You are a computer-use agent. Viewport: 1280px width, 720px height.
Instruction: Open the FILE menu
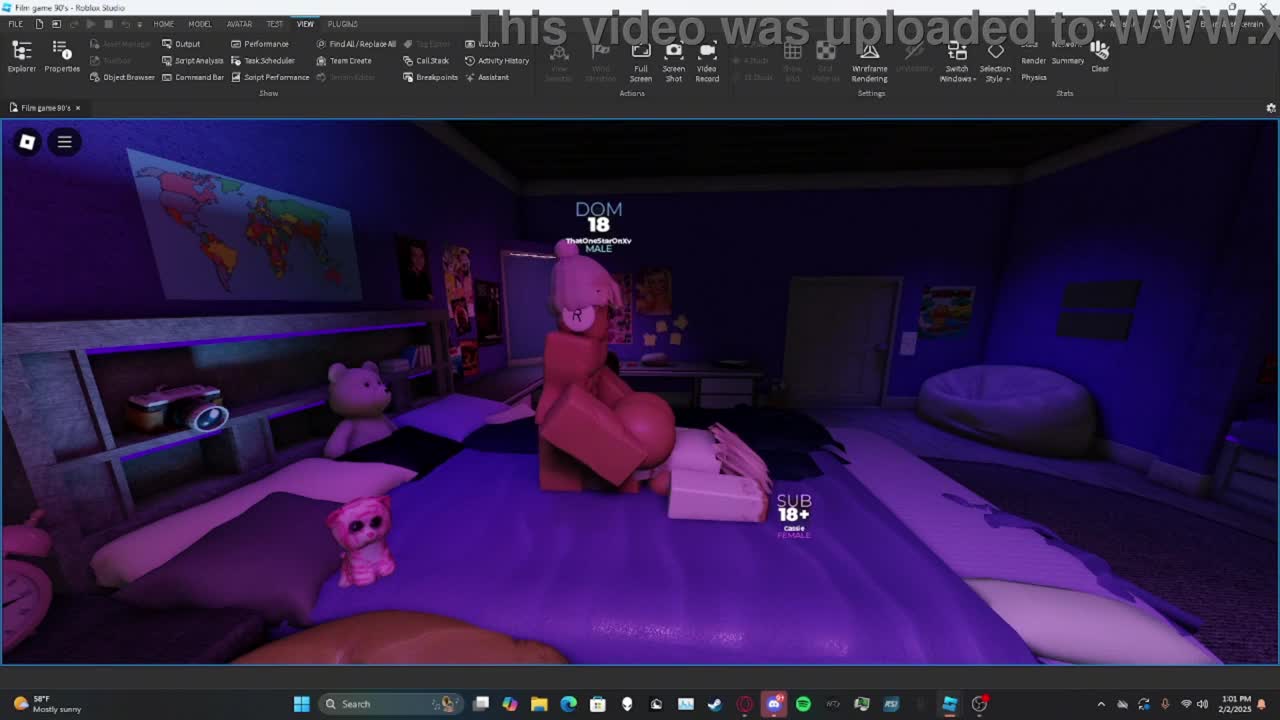tap(16, 24)
